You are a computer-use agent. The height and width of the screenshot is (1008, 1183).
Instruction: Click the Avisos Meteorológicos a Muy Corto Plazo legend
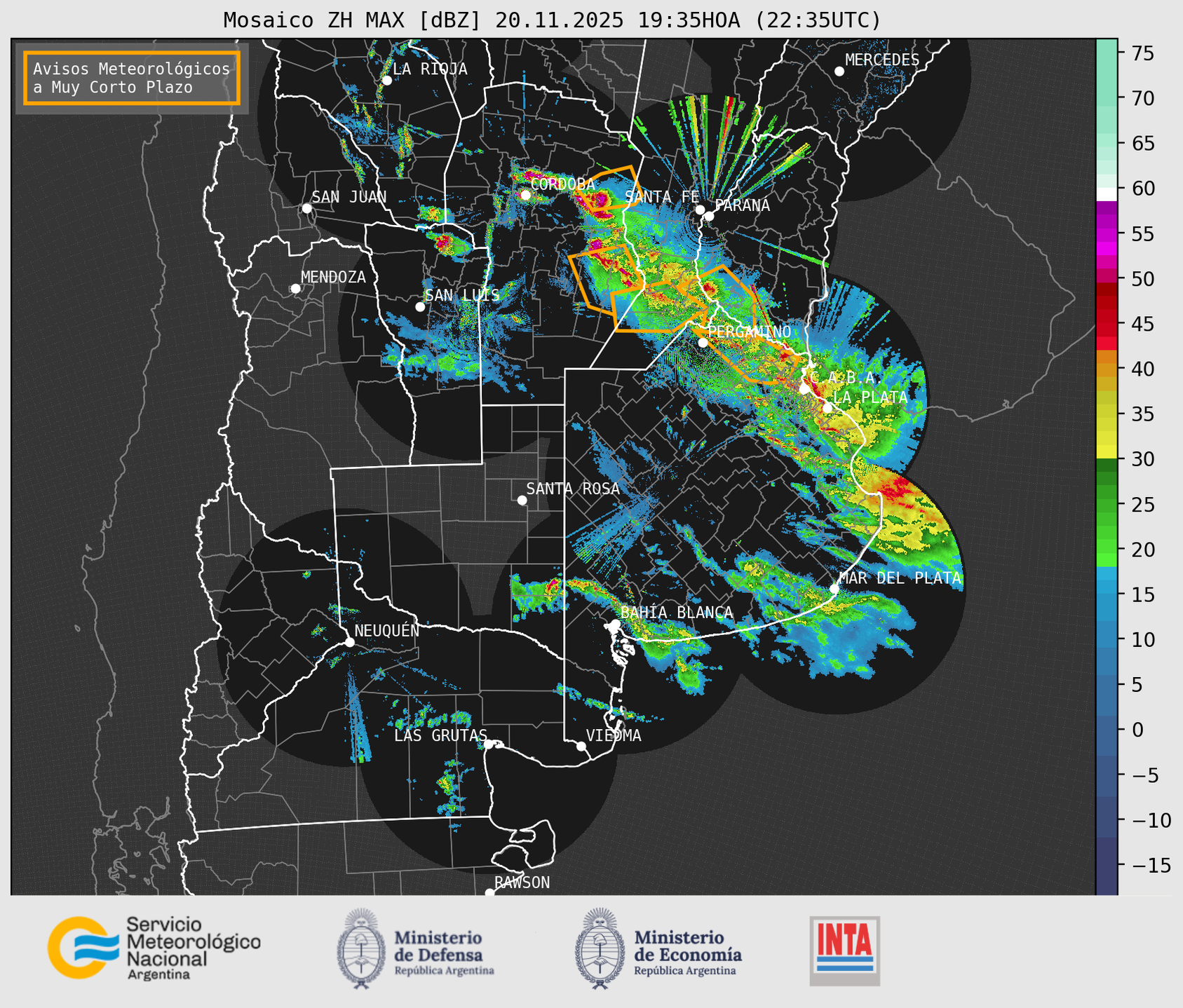point(132,78)
